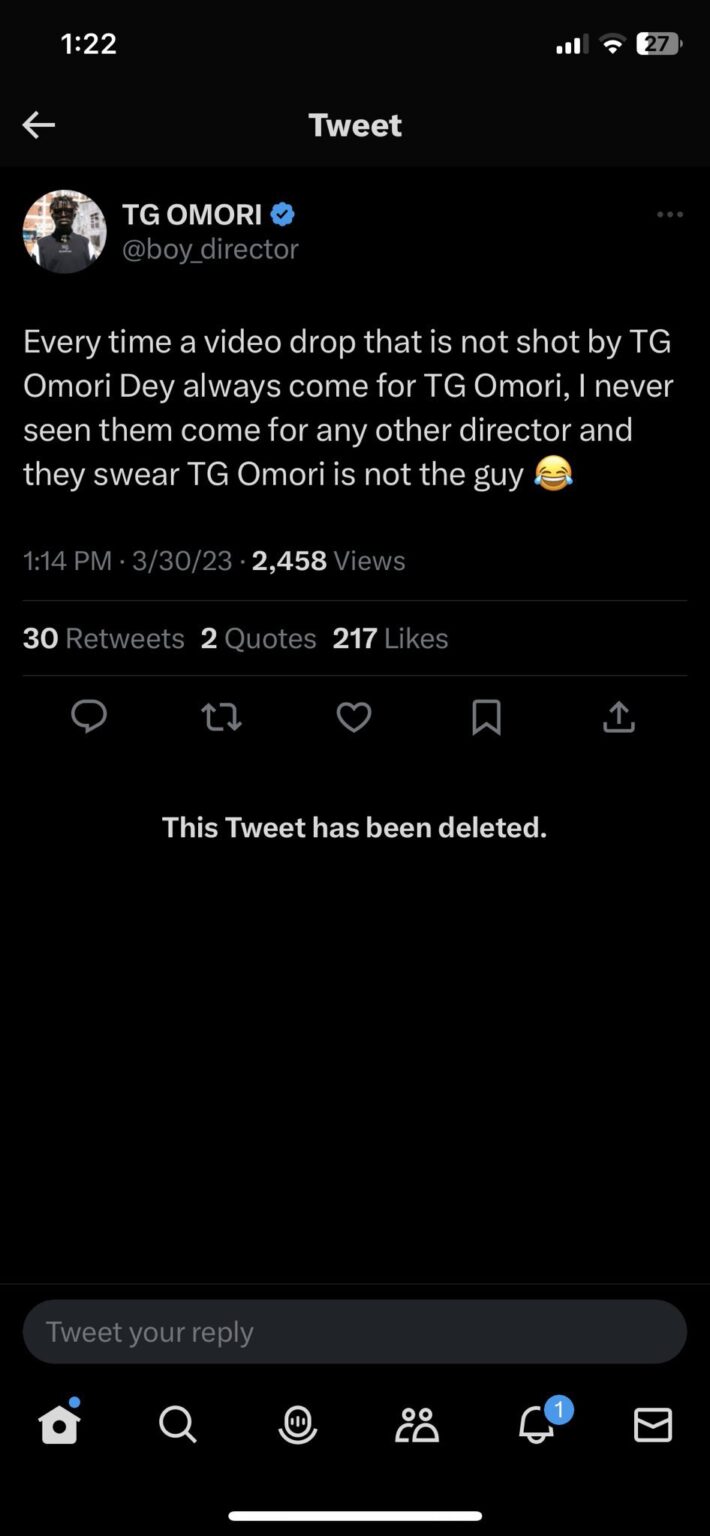Open TG OMORI's profile picture
This screenshot has width=710, height=1536.
(65, 231)
